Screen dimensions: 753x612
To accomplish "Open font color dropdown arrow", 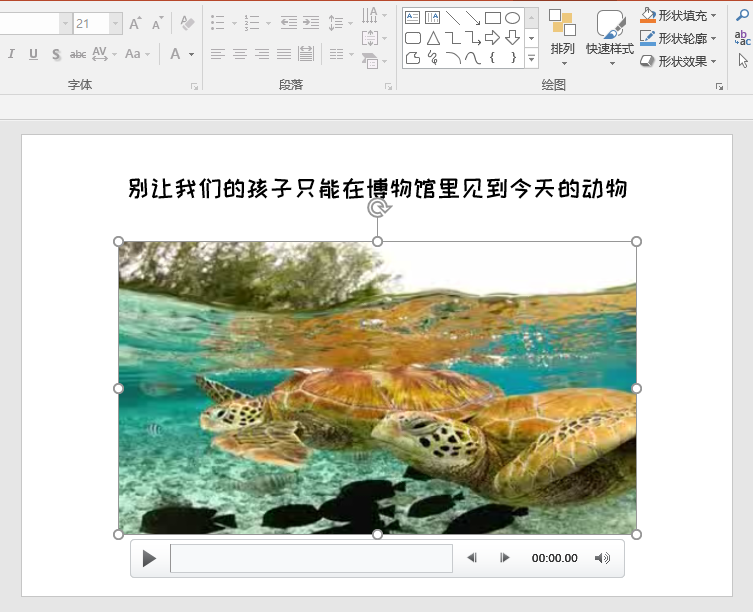I will 192,54.
